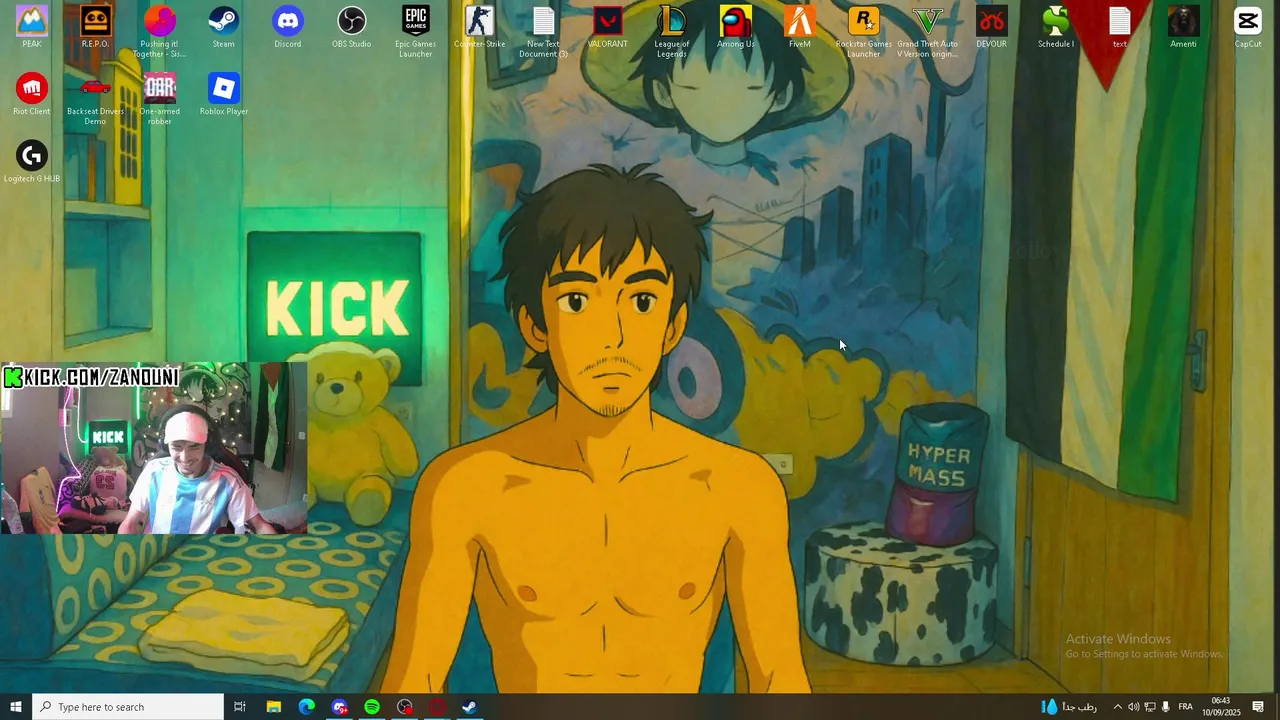
Task: Switch to OBS in the taskbar
Action: click(x=405, y=707)
